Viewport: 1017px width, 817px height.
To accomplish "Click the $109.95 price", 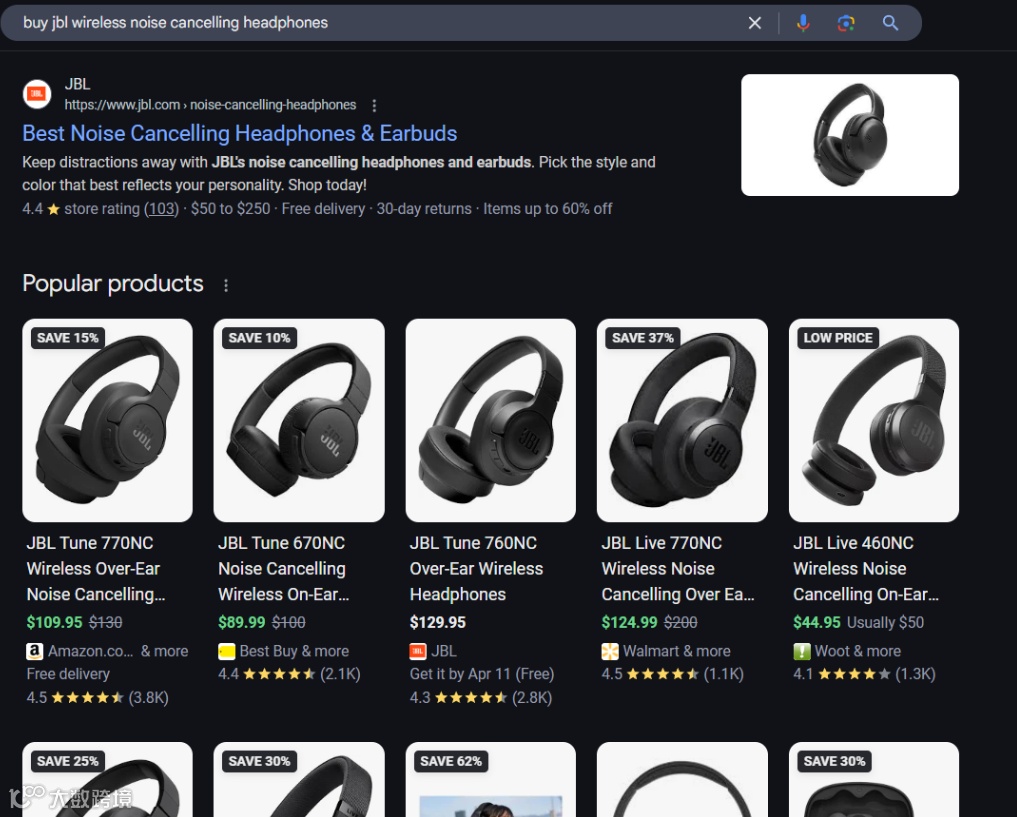I will coord(54,622).
